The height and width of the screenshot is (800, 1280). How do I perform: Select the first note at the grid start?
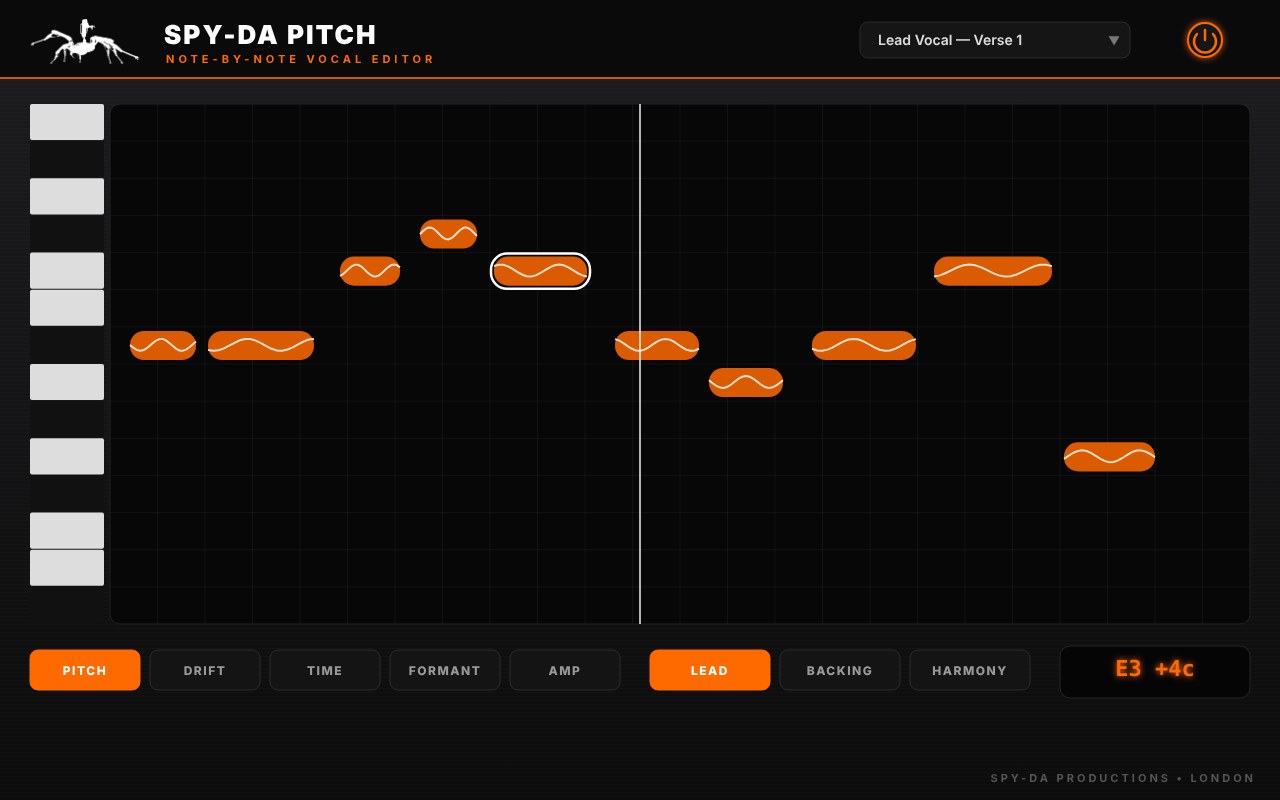click(x=163, y=345)
